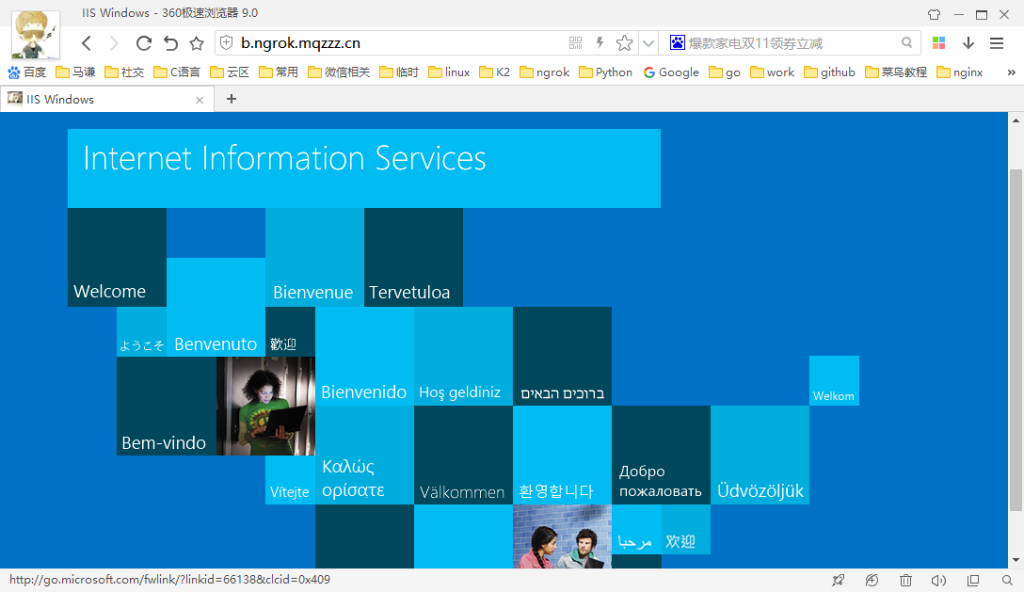Open the 微信相关 bookmark folder
Viewport: 1024px width, 592px height.
pyautogui.click(x=339, y=72)
